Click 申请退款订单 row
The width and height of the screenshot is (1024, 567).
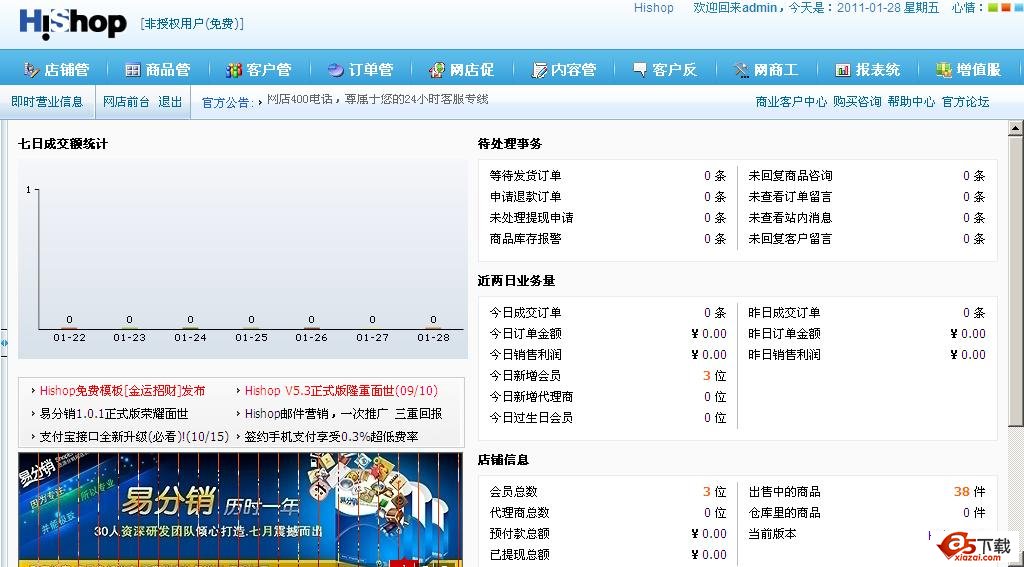coord(607,197)
